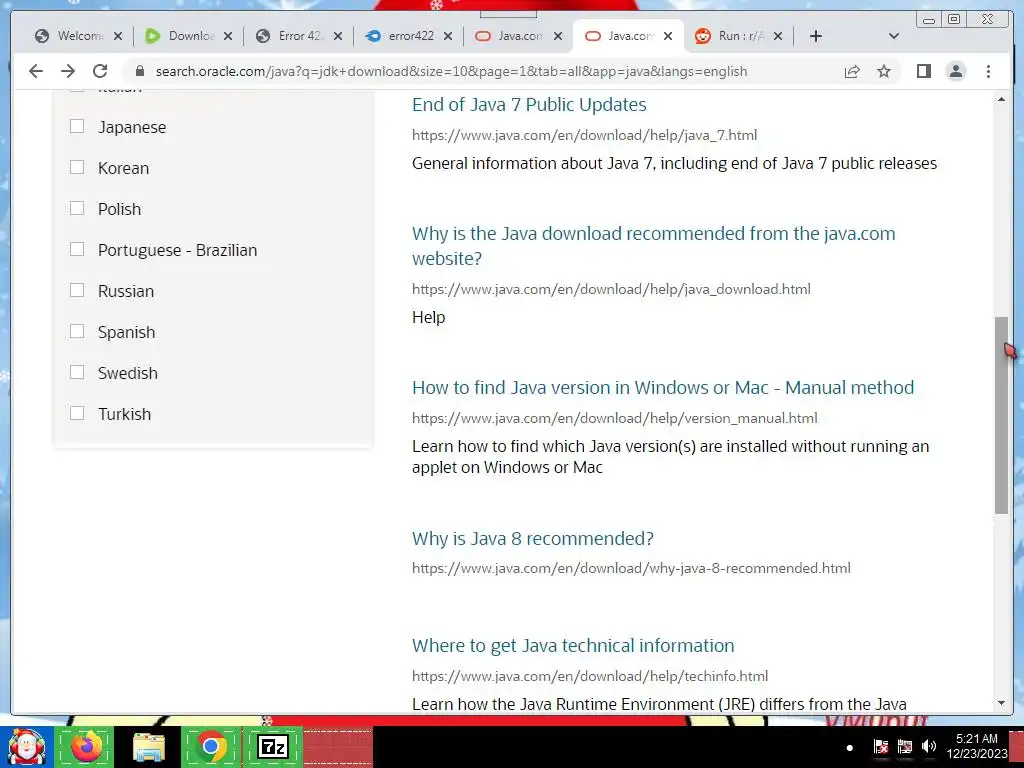Viewport: 1024px width, 768px height.
Task: Open a new tab with plus button
Action: [815, 36]
